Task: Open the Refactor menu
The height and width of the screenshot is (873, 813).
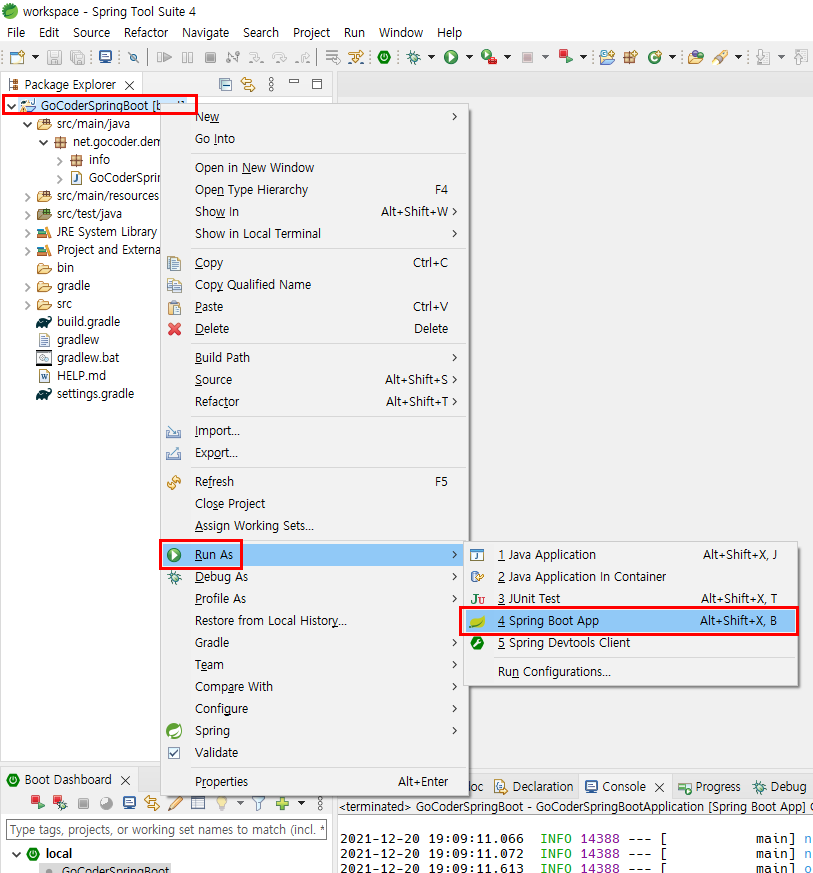Action: 146,32
